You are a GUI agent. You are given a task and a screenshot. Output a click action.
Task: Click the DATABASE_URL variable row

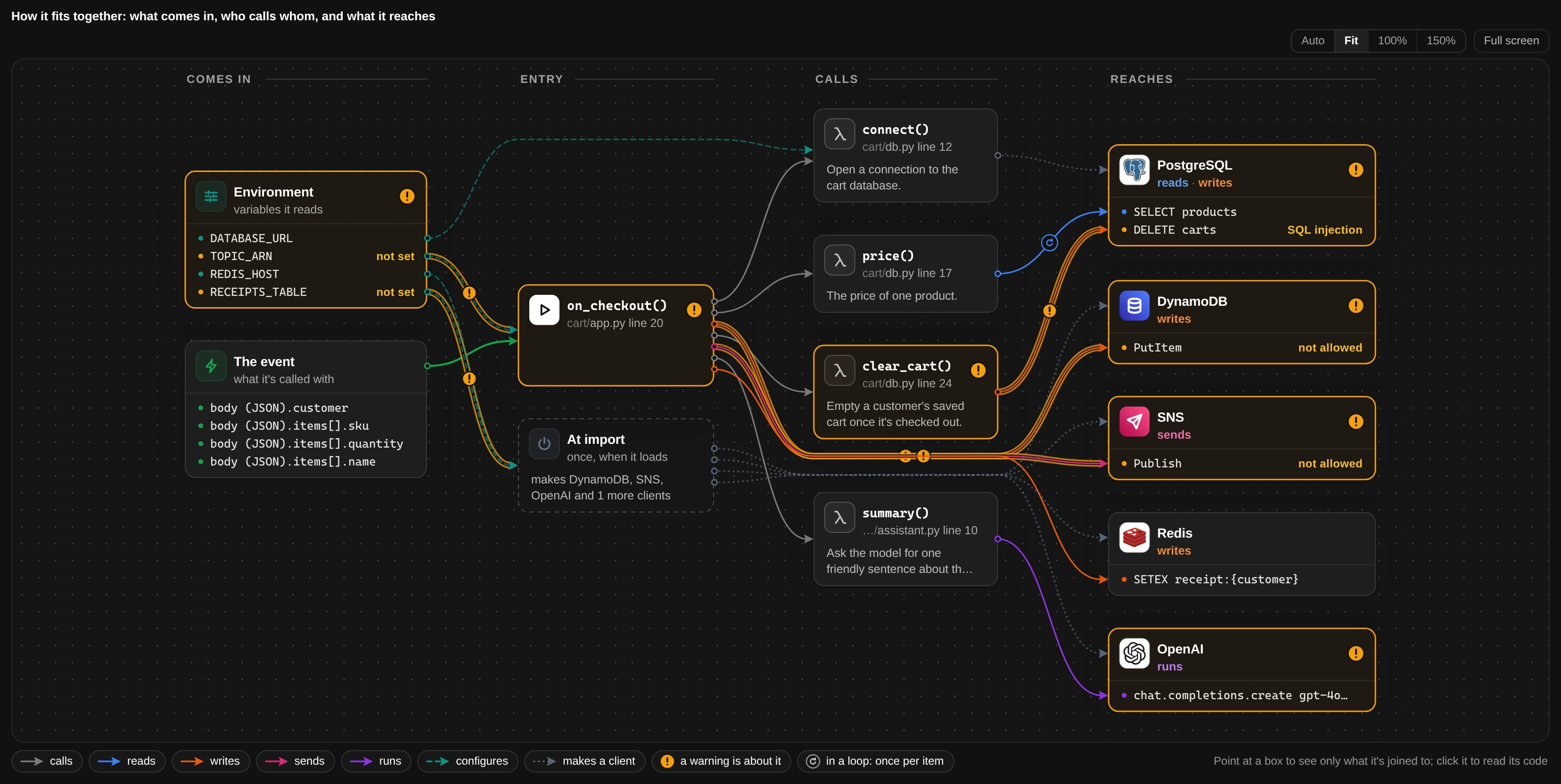tap(306, 238)
